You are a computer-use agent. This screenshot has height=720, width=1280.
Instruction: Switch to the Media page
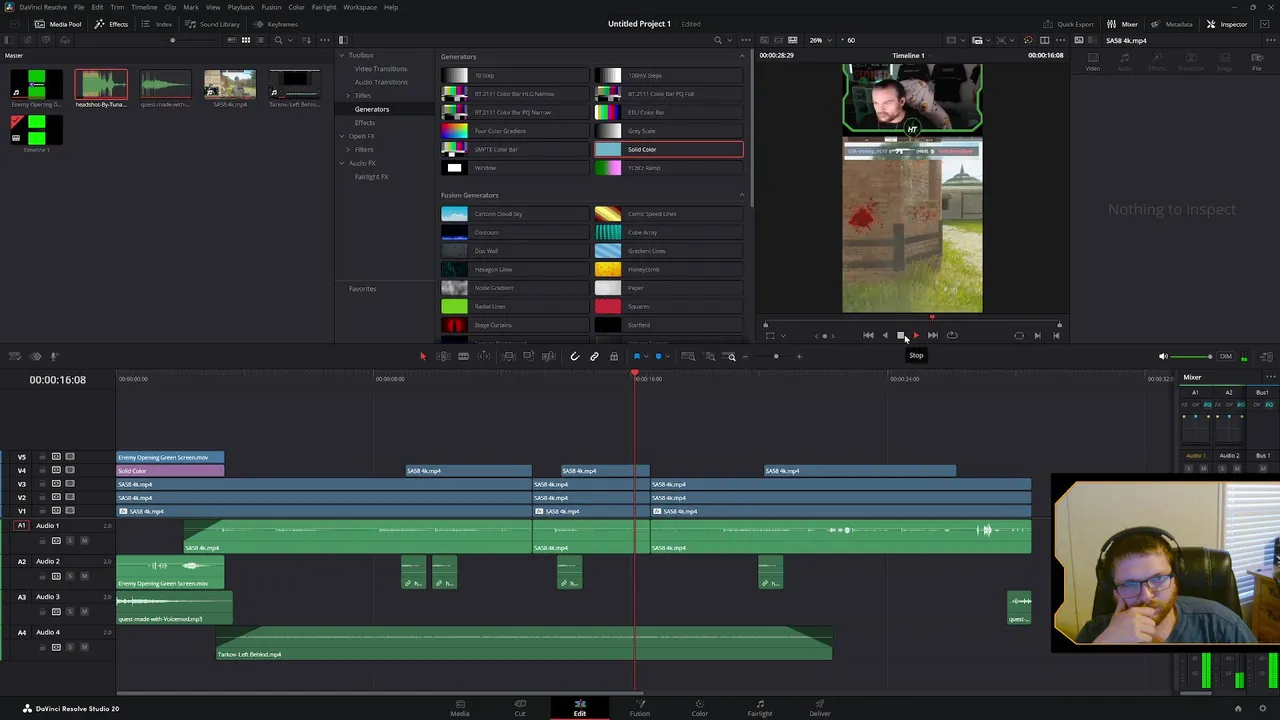coord(460,708)
